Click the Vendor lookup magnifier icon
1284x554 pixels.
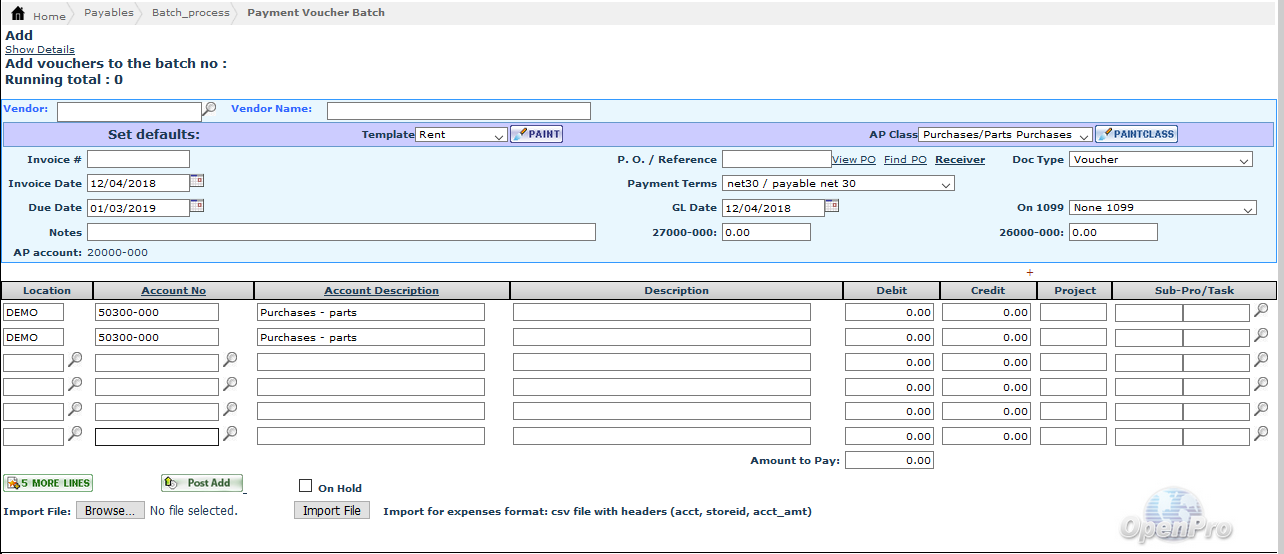click(x=210, y=109)
